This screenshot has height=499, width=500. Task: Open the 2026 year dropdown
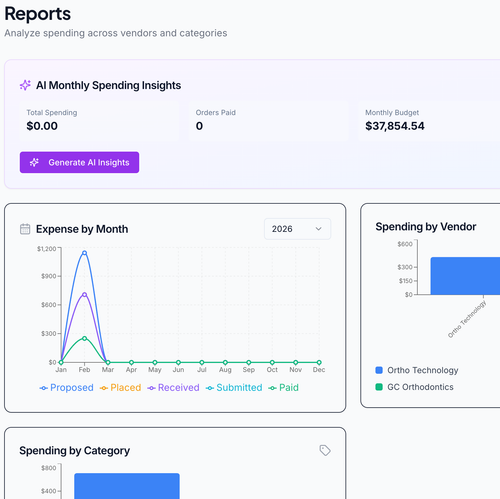coord(297,229)
